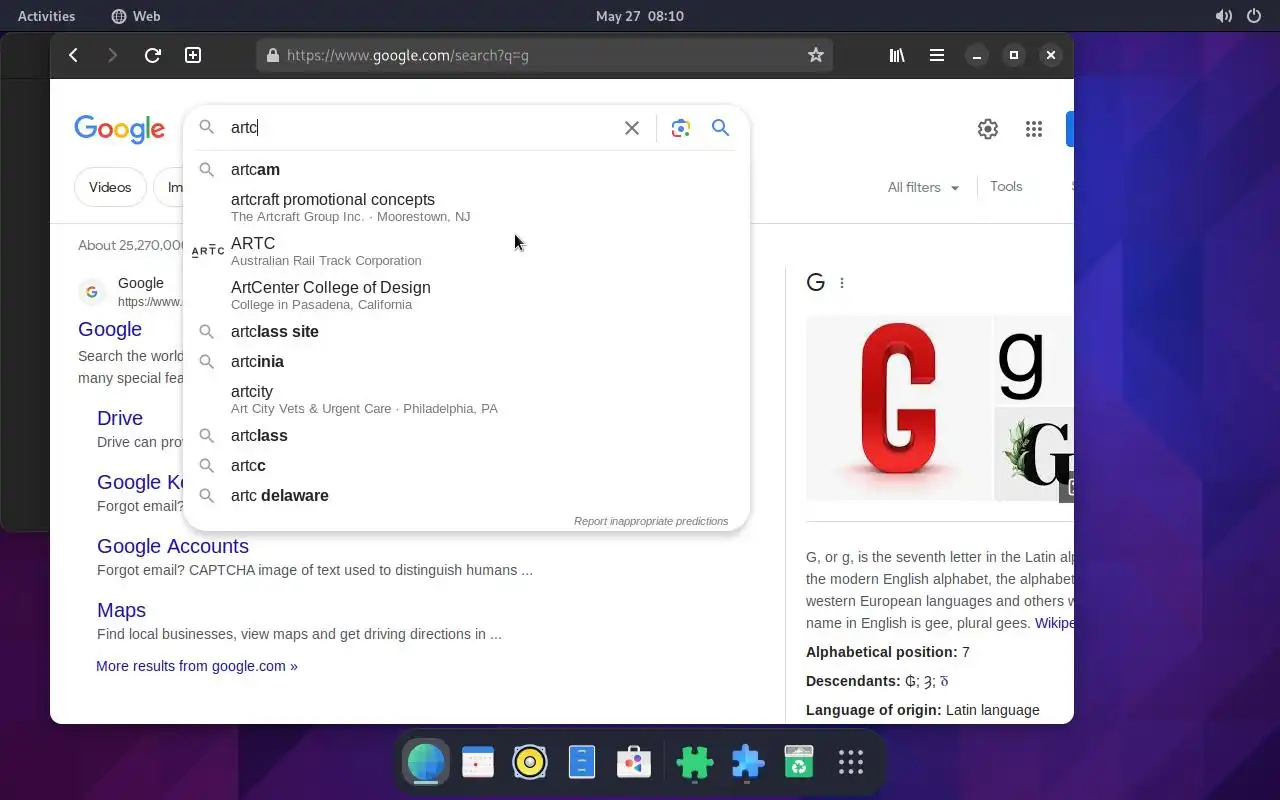The image size is (1280, 800).
Task: Open calendar app in dock
Action: pyautogui.click(x=478, y=763)
